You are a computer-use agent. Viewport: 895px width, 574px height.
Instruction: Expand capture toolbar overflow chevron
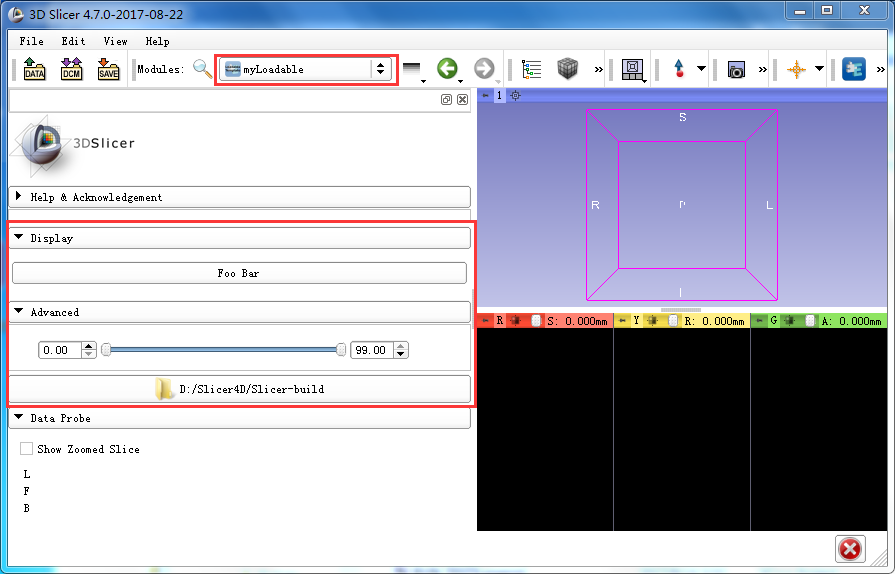coord(763,70)
